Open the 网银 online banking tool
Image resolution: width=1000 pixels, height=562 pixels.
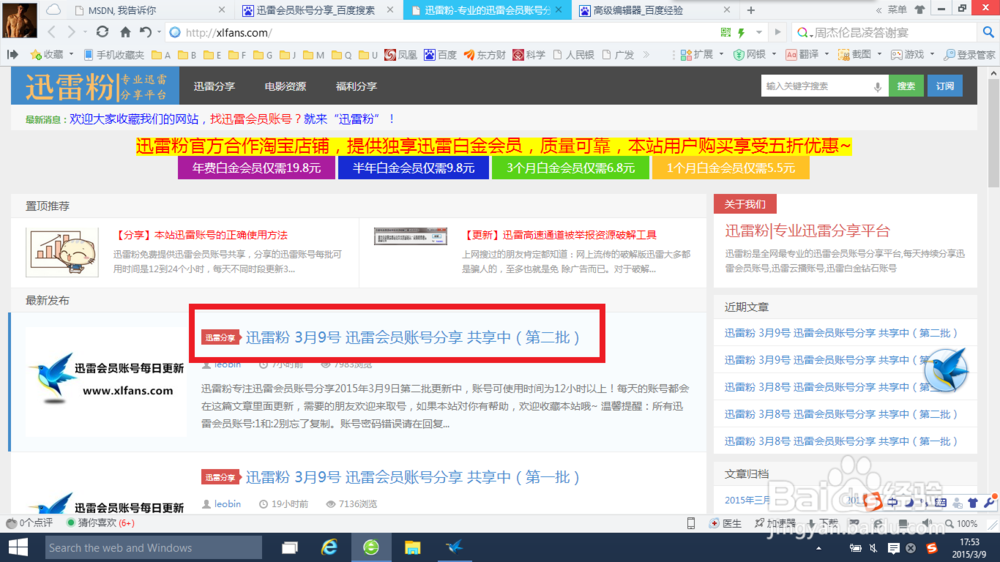point(749,55)
